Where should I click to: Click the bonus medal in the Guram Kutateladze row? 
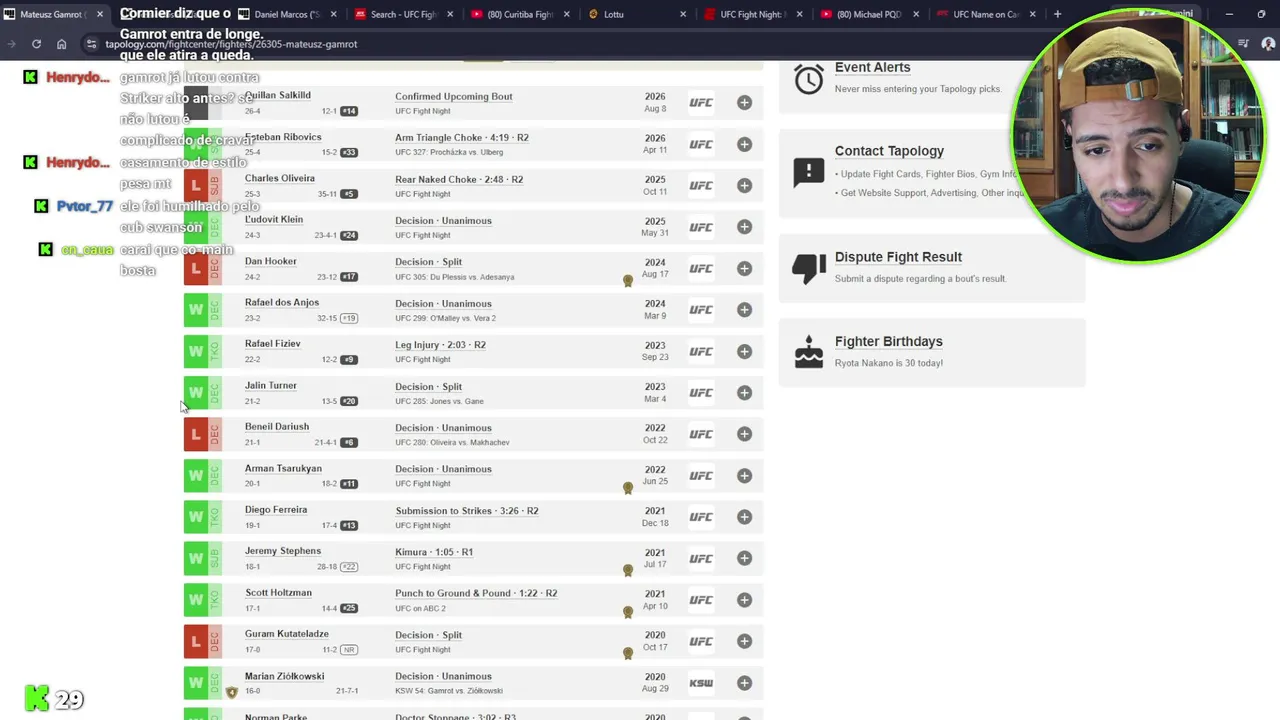pos(628,654)
